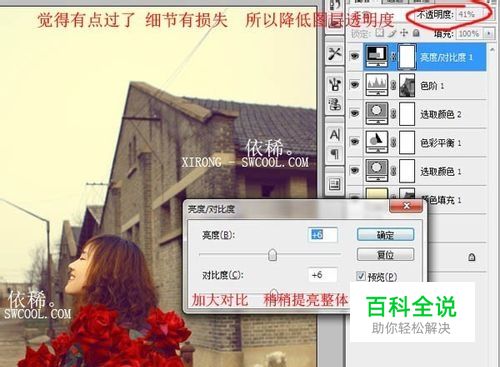Viewport: 500px width, 367px height.
Task: Toggle the 预览(P) checkbox
Action: [361, 276]
